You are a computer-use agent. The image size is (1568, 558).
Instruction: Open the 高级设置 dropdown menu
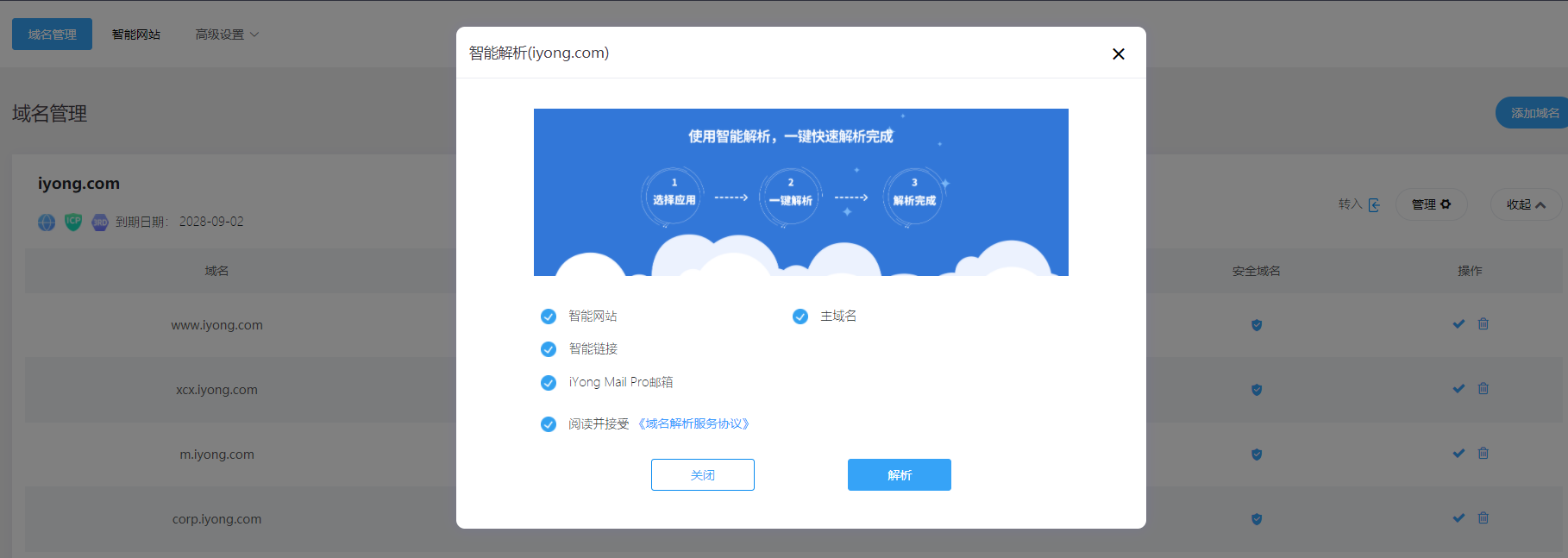tap(227, 34)
